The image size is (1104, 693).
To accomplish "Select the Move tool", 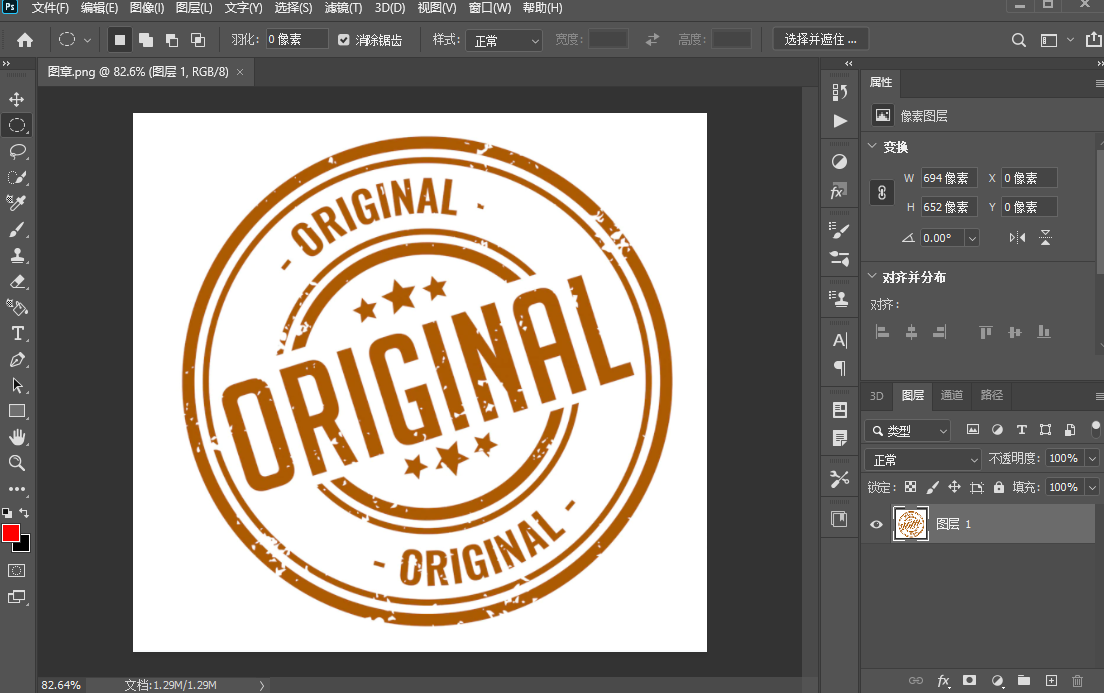I will (x=17, y=99).
